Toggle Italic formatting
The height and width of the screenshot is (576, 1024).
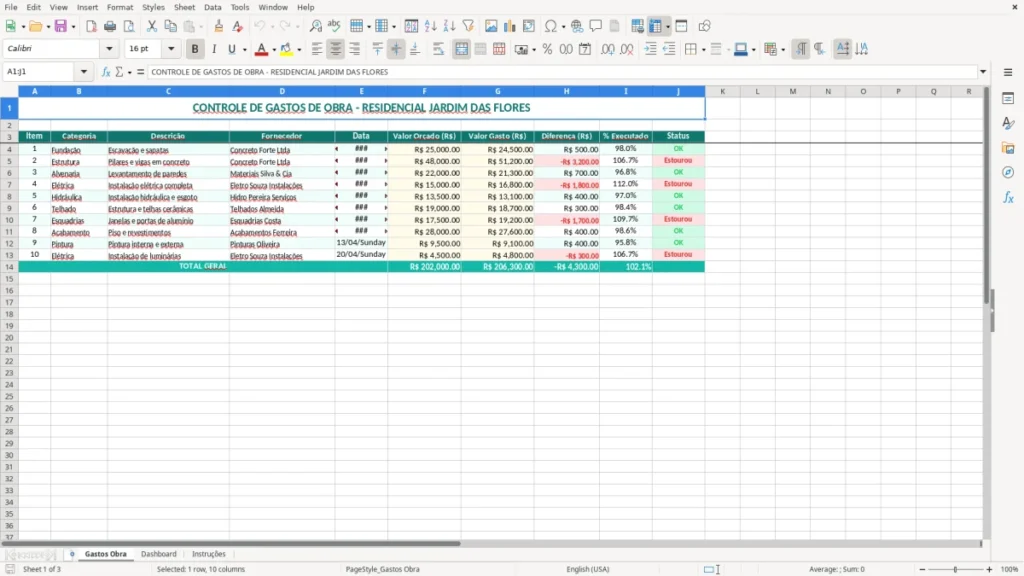(214, 49)
